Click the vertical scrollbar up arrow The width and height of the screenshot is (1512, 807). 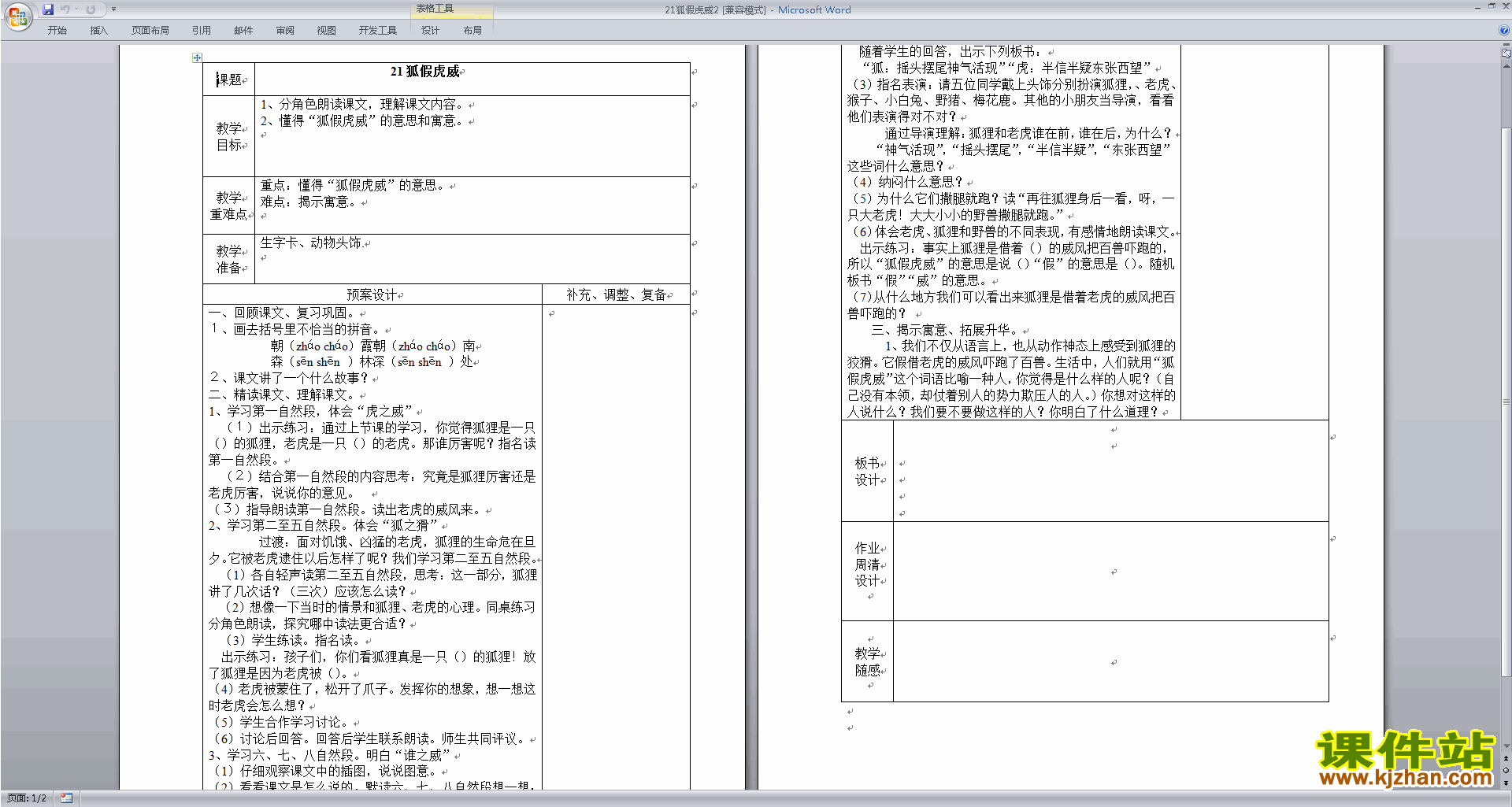click(x=1506, y=65)
